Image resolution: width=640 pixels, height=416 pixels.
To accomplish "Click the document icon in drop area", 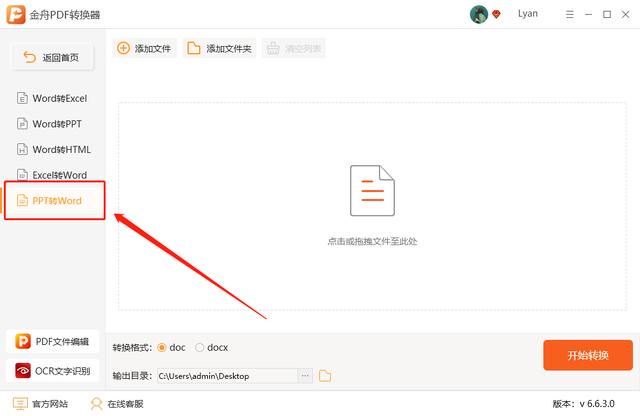I will click(372, 191).
